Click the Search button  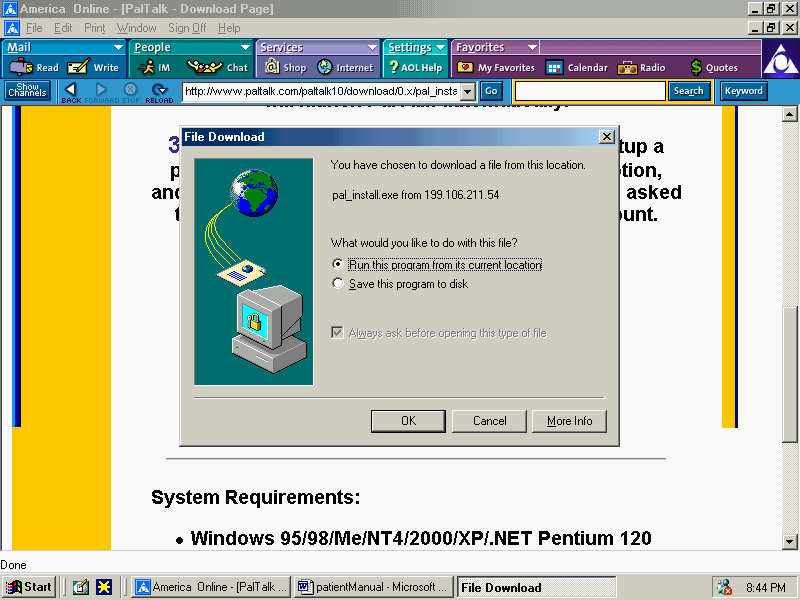click(689, 91)
